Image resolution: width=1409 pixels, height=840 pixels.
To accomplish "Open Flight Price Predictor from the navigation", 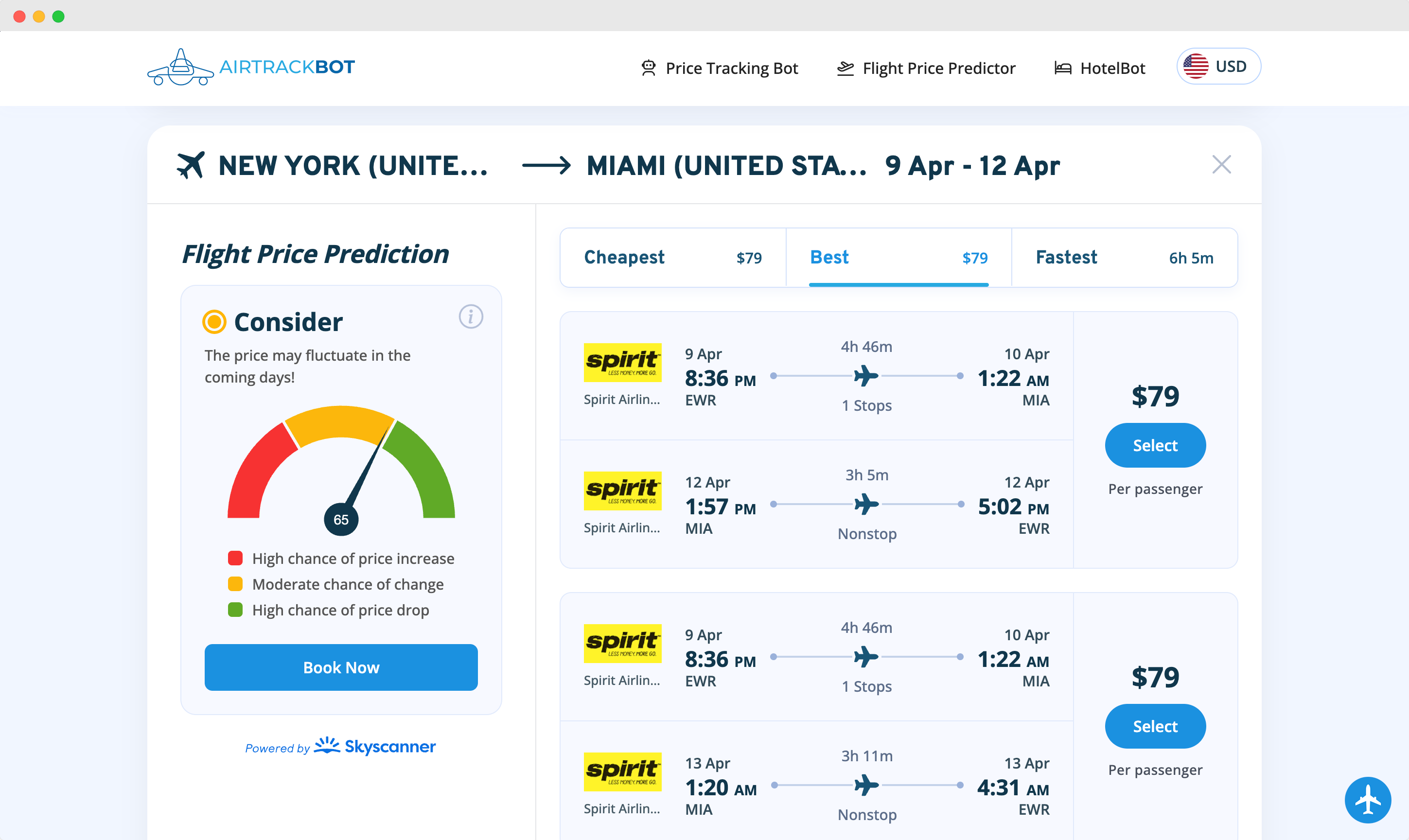I will tap(926, 69).
